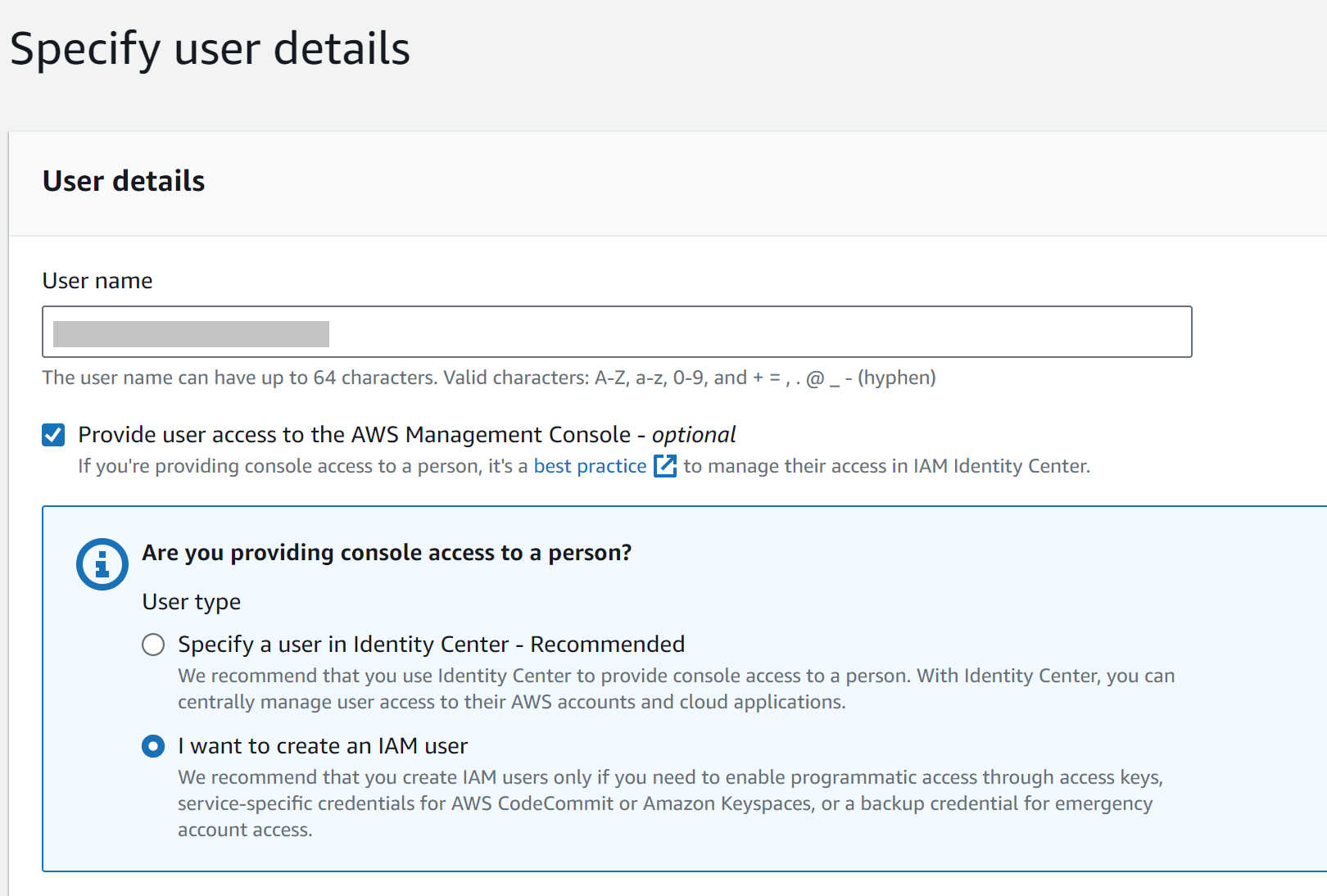
Task: Click the grayed username placeholder text
Action: coord(190,332)
